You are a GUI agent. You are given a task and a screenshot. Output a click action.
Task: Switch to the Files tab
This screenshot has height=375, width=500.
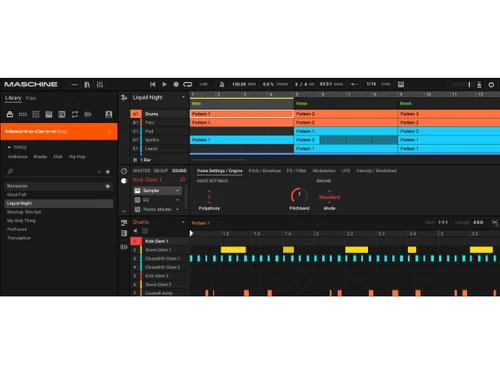click(31, 98)
